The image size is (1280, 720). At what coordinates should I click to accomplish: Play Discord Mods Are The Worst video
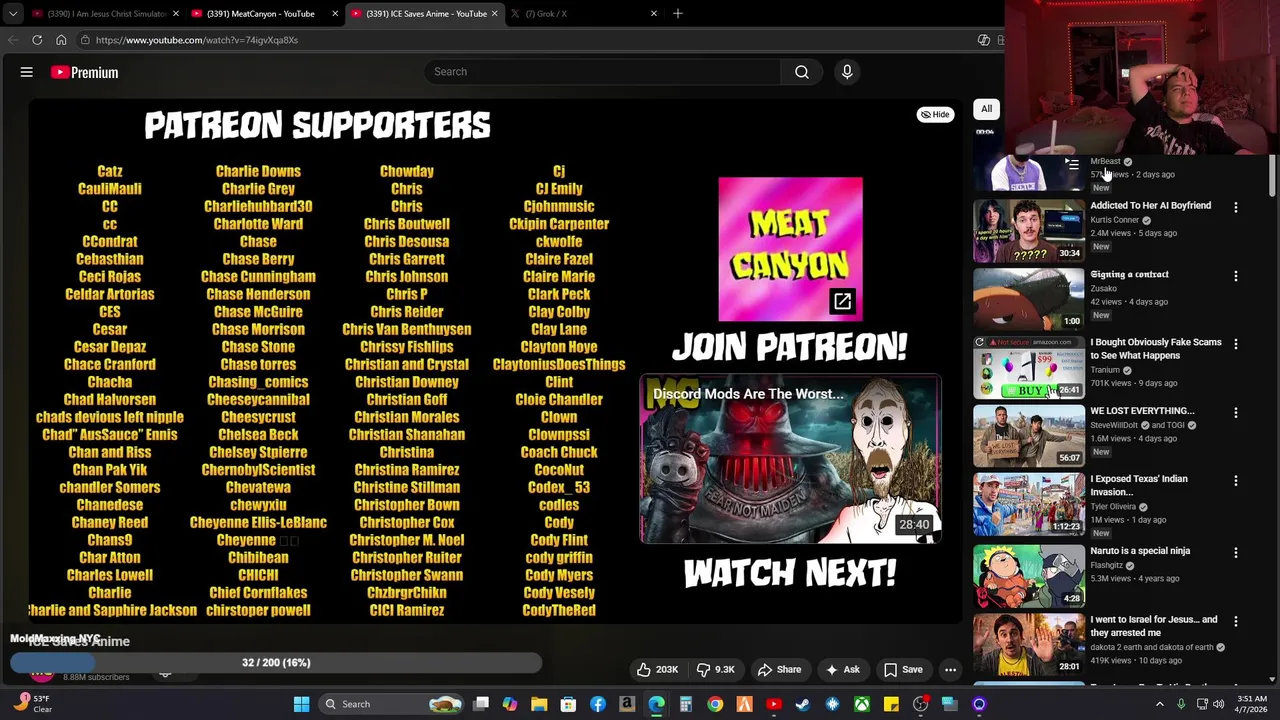pyautogui.click(x=790, y=459)
